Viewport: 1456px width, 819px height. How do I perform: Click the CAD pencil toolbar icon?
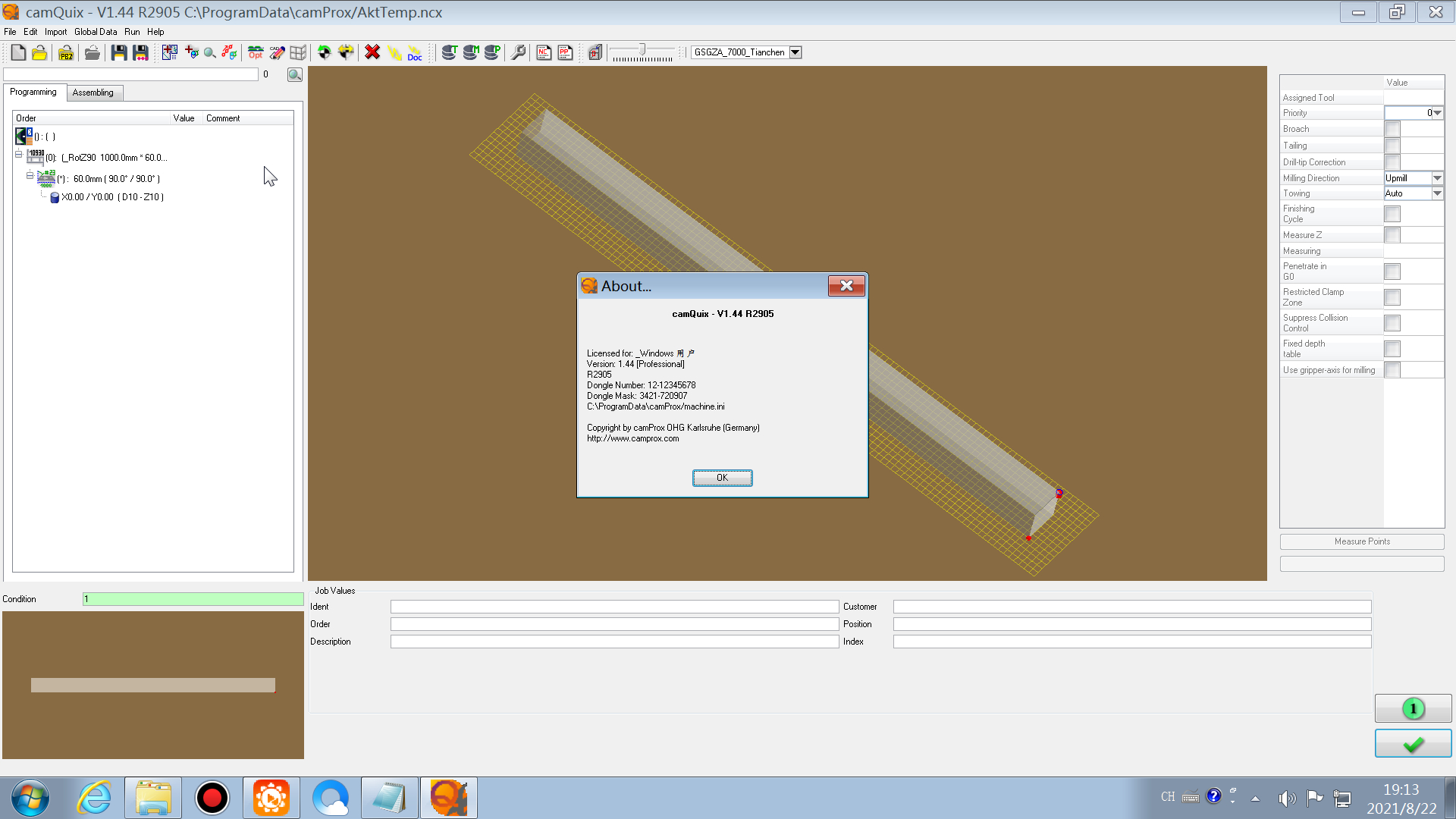click(x=277, y=52)
